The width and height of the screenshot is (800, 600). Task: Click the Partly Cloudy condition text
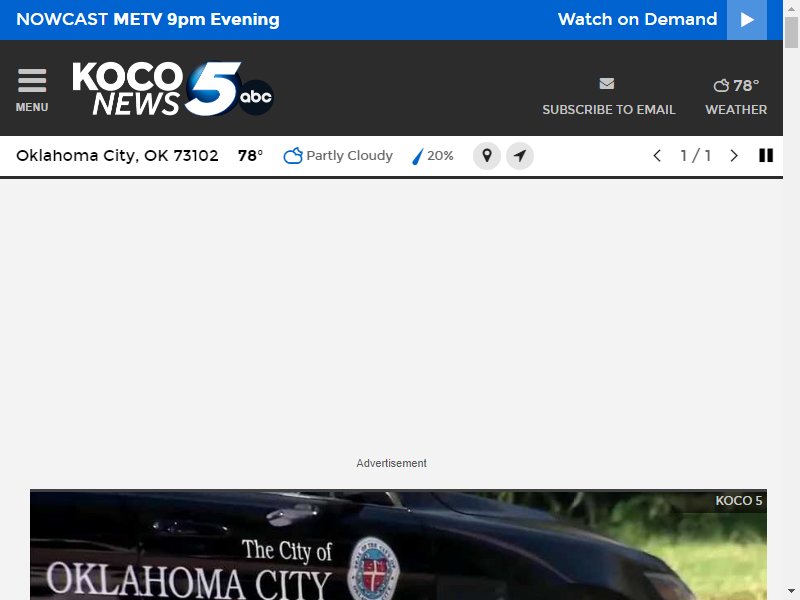[349, 156]
